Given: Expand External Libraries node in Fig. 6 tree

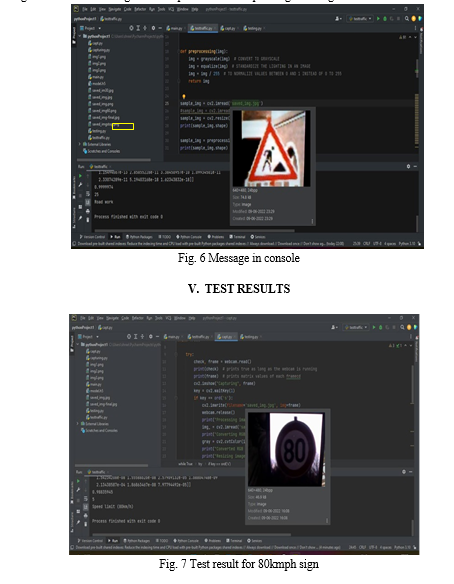Looking at the screenshot, I should point(80,144).
